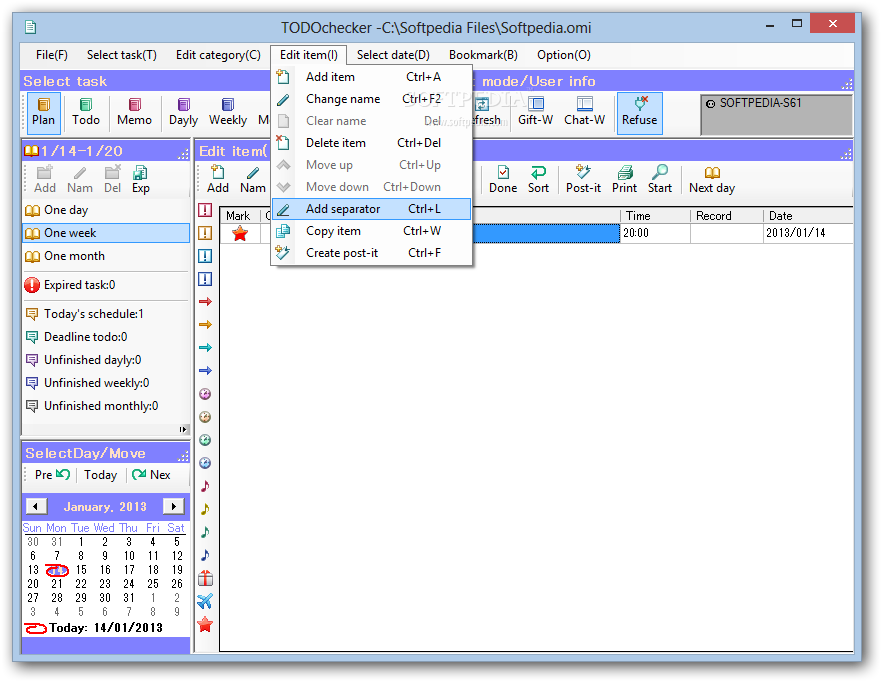Screen dimensions: 882x682
Task: Show previous month in calendar
Action: tap(37, 506)
